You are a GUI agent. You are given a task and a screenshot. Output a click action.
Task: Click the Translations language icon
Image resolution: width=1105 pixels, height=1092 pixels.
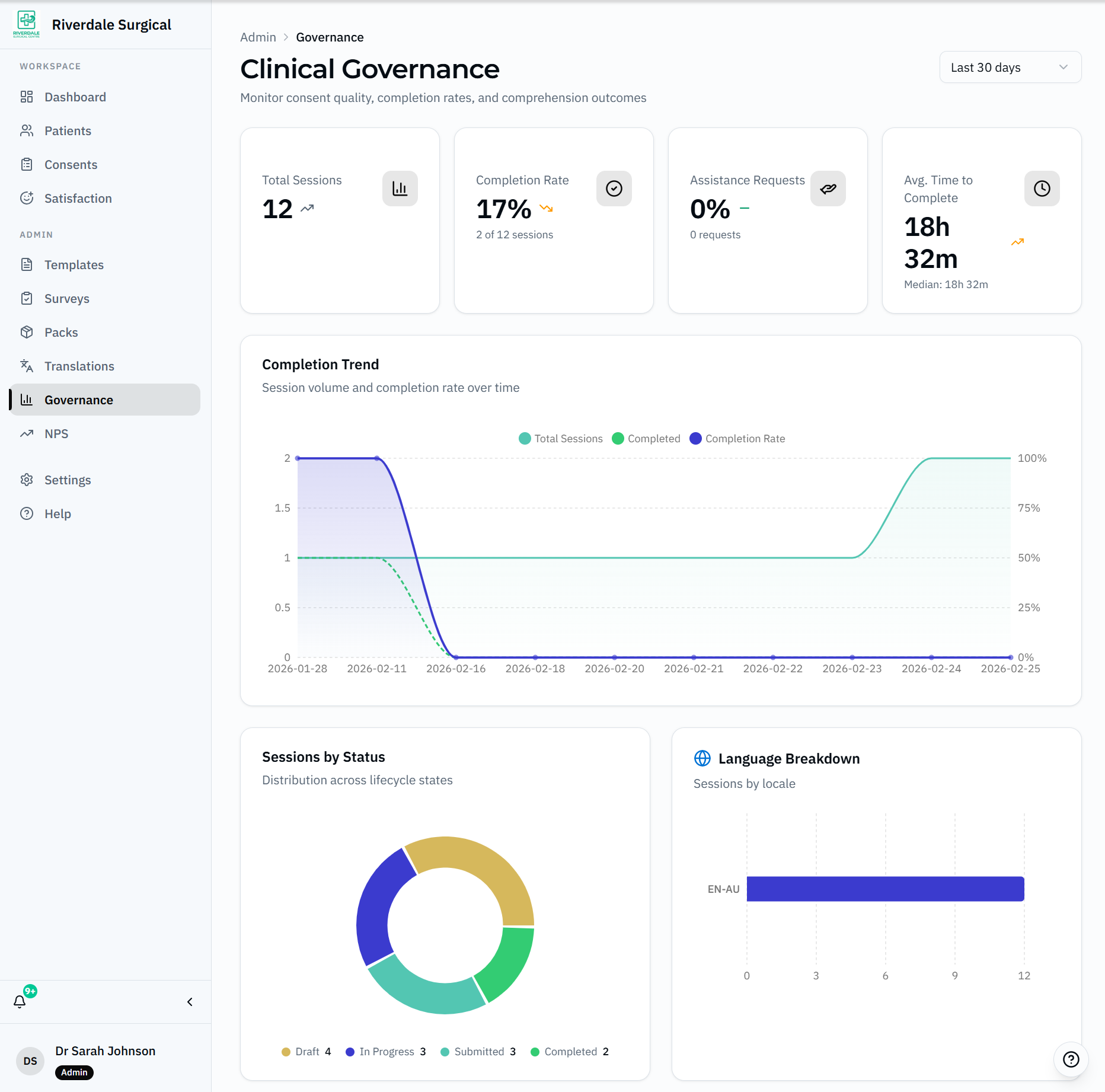click(27, 366)
